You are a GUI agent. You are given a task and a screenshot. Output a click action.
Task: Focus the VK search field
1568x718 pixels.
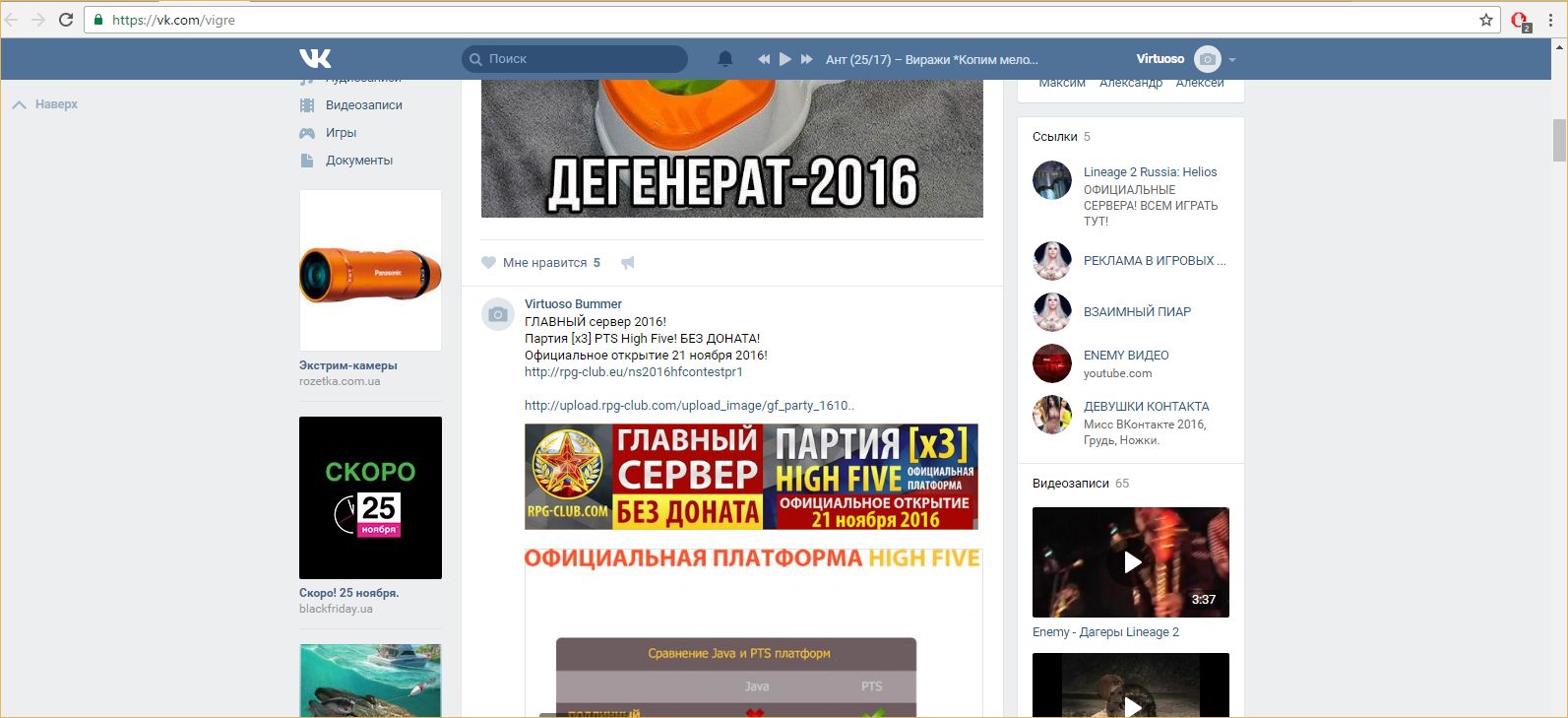point(575,59)
